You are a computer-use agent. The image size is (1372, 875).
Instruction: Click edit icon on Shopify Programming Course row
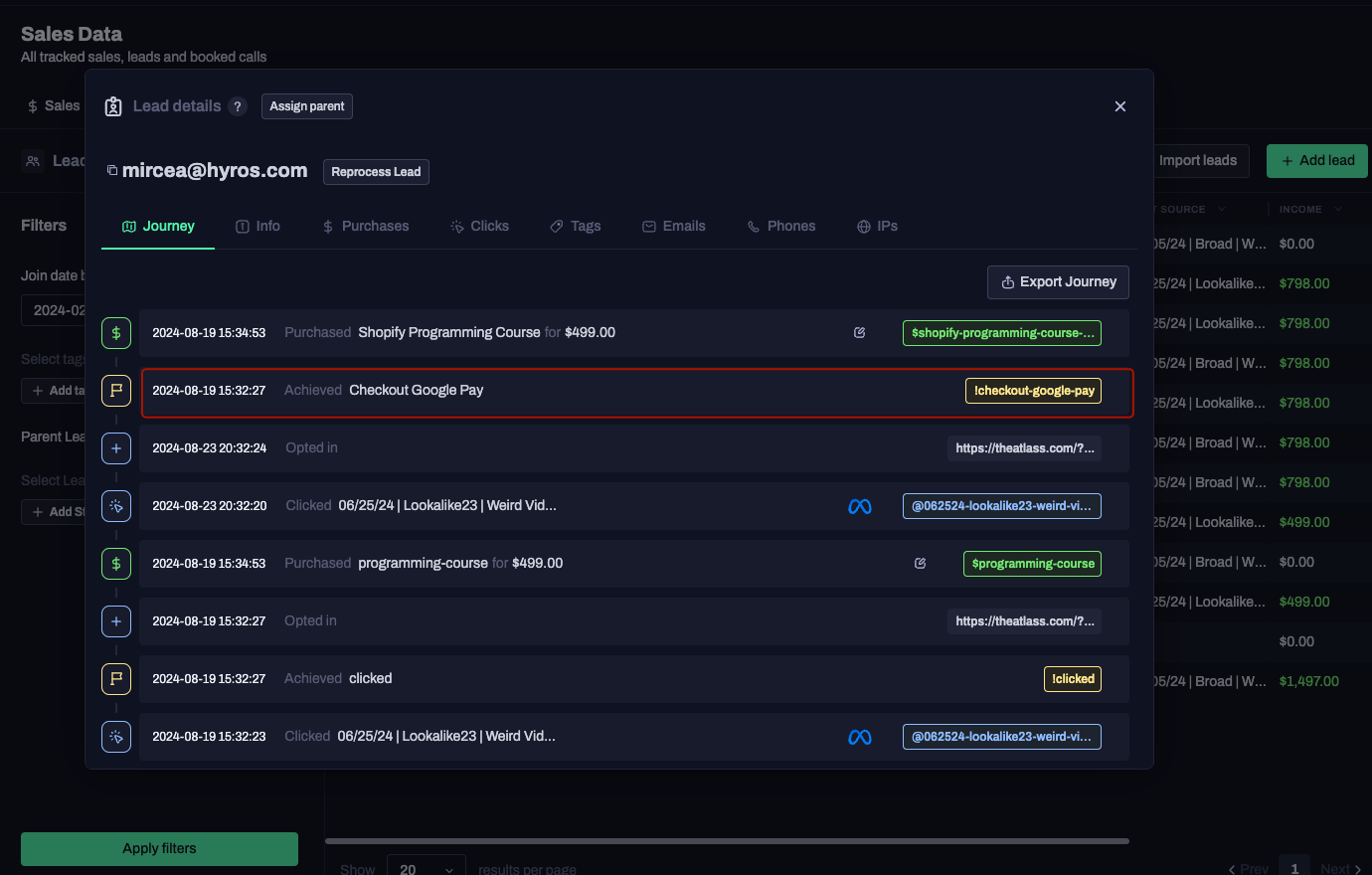pyautogui.click(x=860, y=332)
